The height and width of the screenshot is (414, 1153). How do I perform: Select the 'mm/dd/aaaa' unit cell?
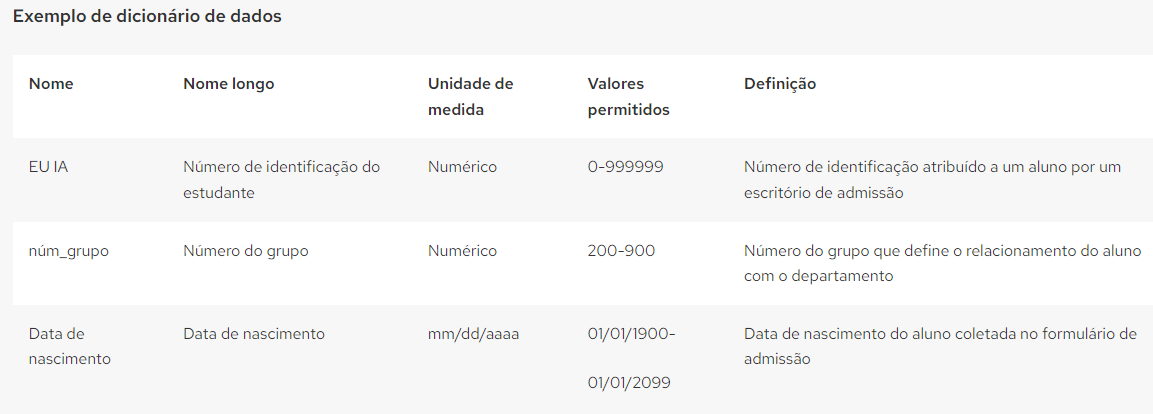pos(474,334)
